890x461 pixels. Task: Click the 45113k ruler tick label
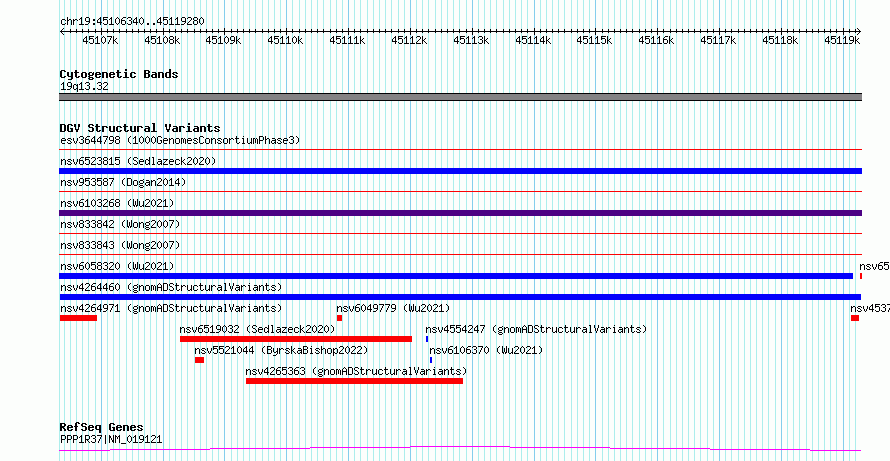(471, 40)
